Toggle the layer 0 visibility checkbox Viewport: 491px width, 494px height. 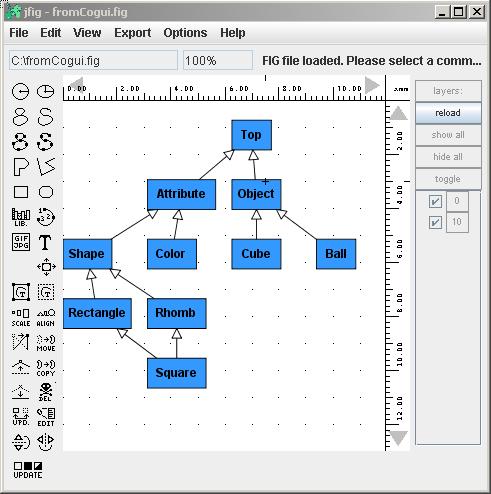435,201
